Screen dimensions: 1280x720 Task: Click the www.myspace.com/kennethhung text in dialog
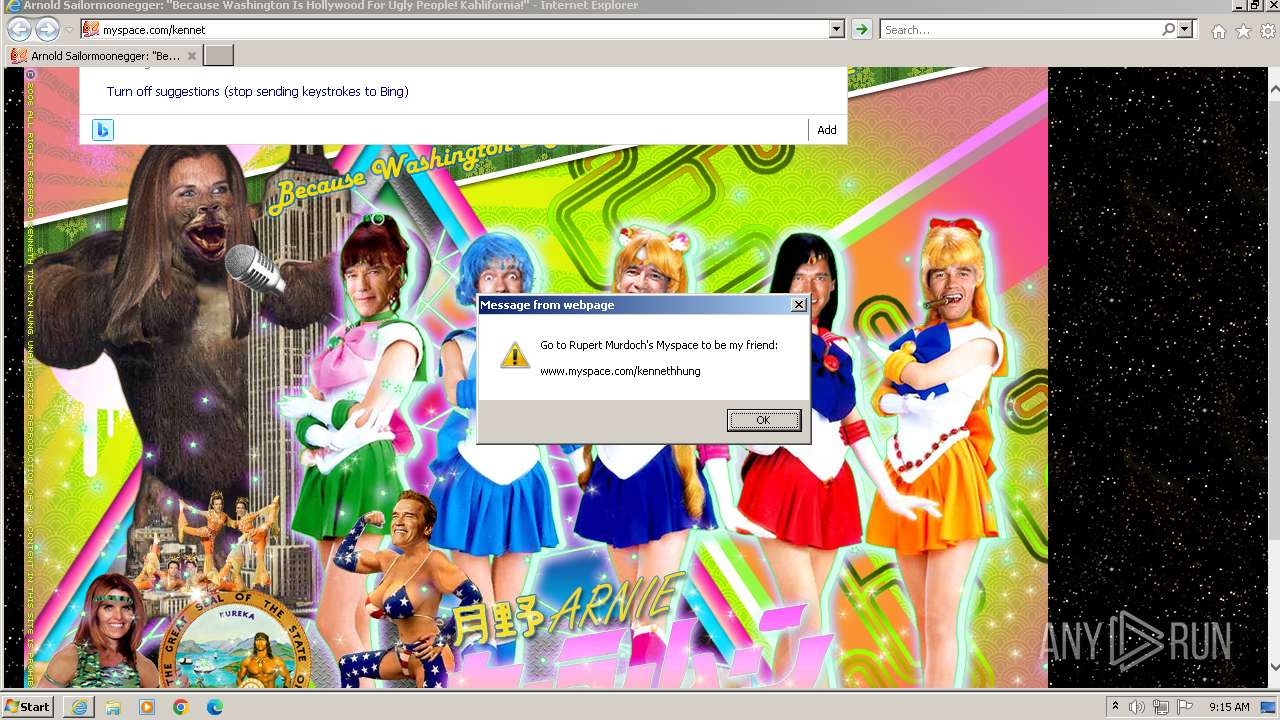point(620,371)
